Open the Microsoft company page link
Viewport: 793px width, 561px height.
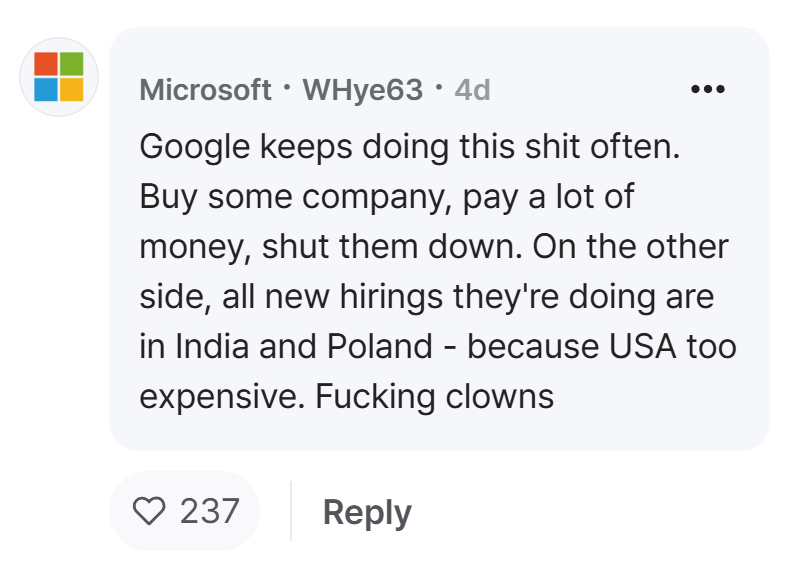point(205,90)
